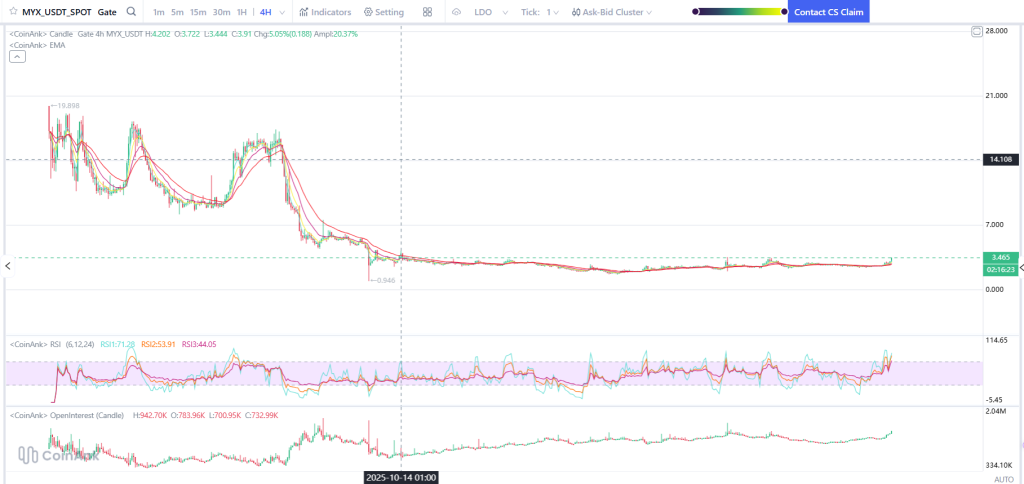1024x484 pixels.
Task: Add MYX_USDT_SPOT to favorites with the star
Action: tap(12, 12)
